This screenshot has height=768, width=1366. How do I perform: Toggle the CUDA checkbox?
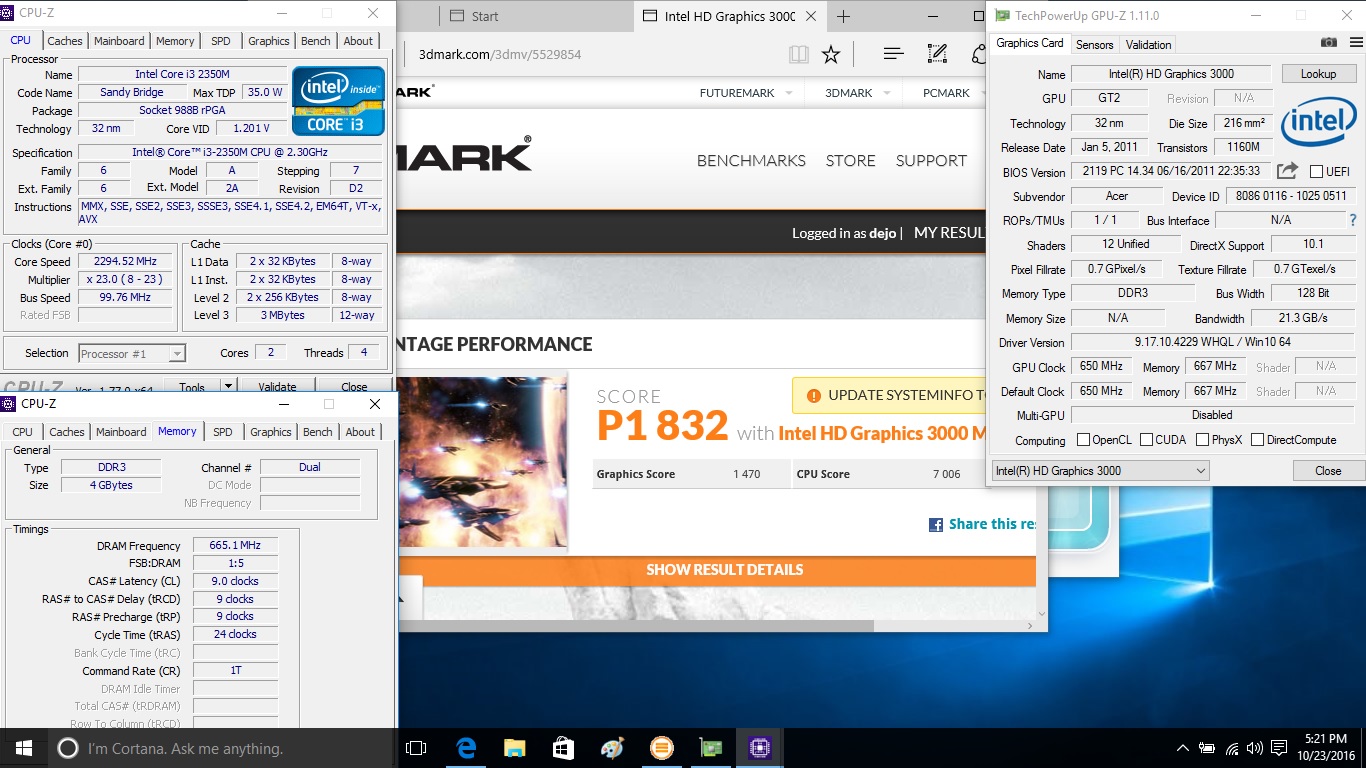pyautogui.click(x=1147, y=440)
